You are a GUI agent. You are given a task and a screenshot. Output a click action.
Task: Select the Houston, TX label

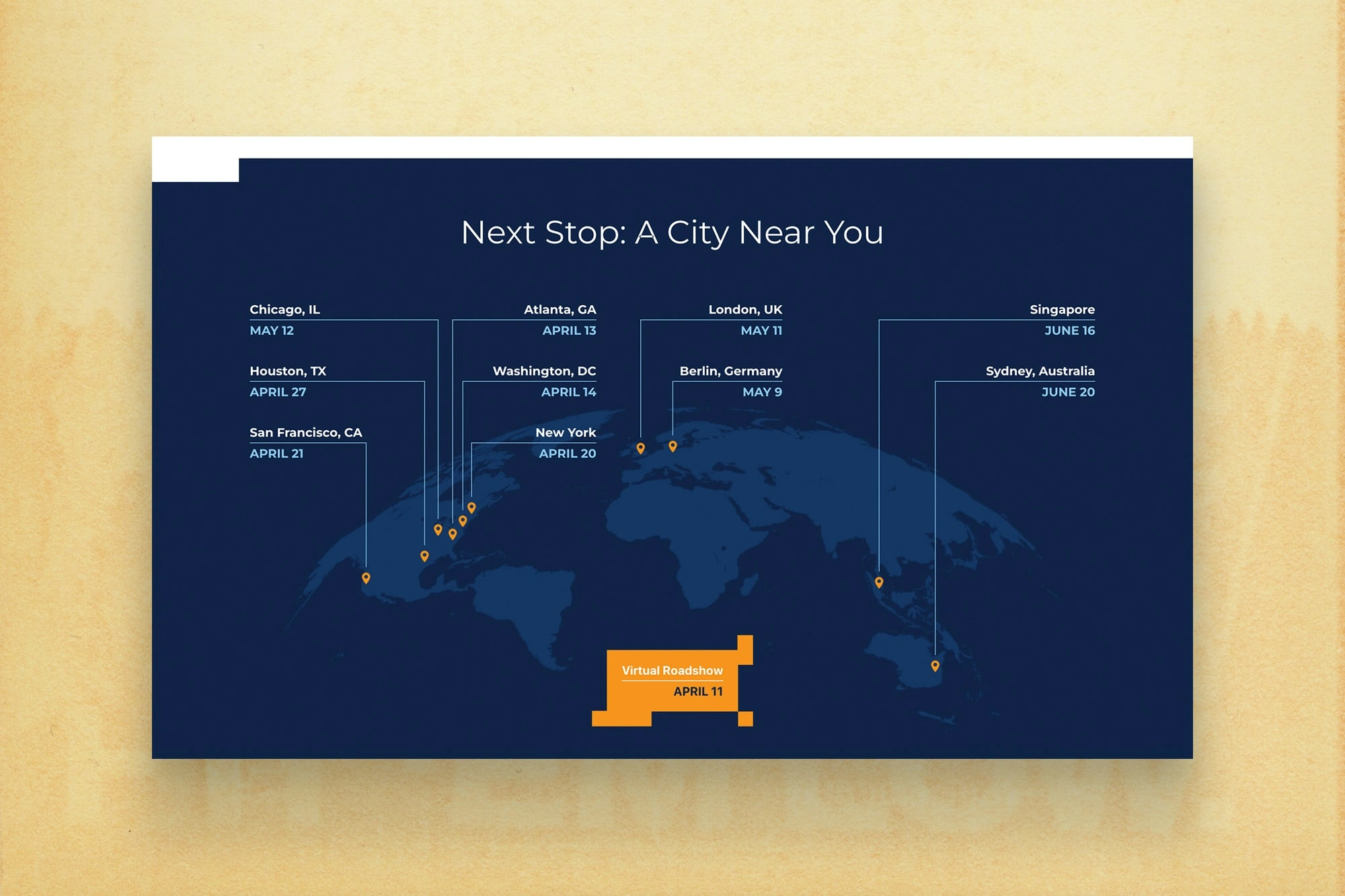point(288,371)
